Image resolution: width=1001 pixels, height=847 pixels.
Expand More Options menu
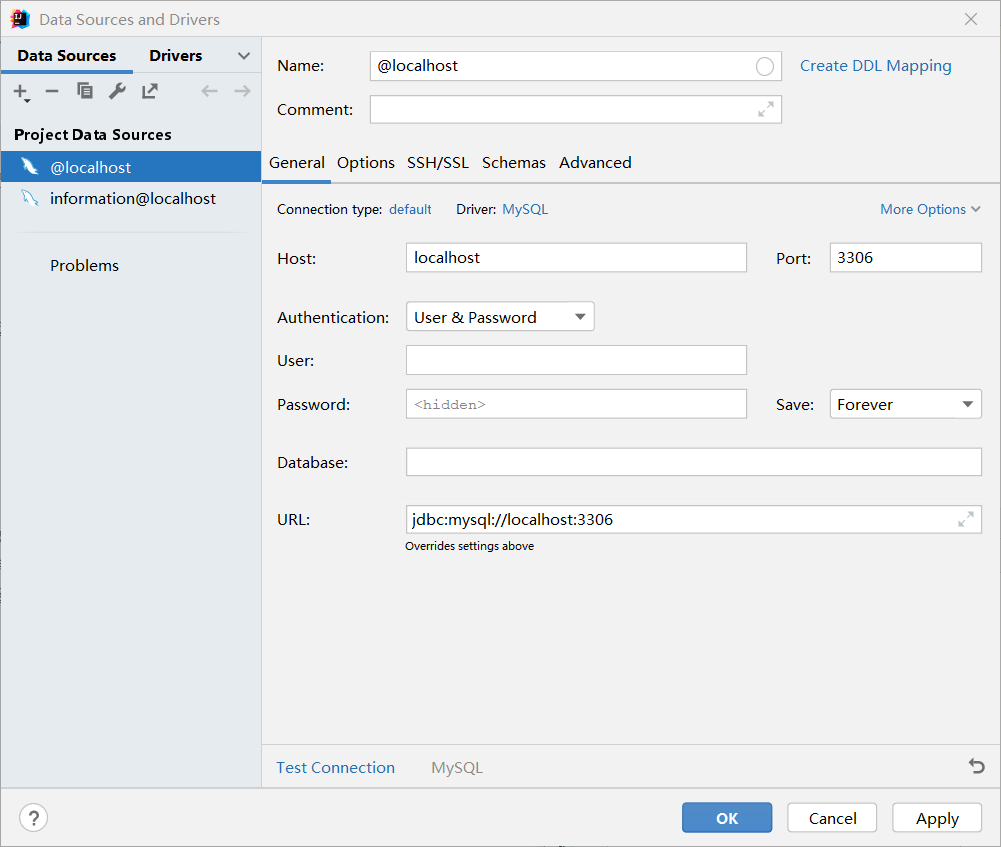(930, 209)
